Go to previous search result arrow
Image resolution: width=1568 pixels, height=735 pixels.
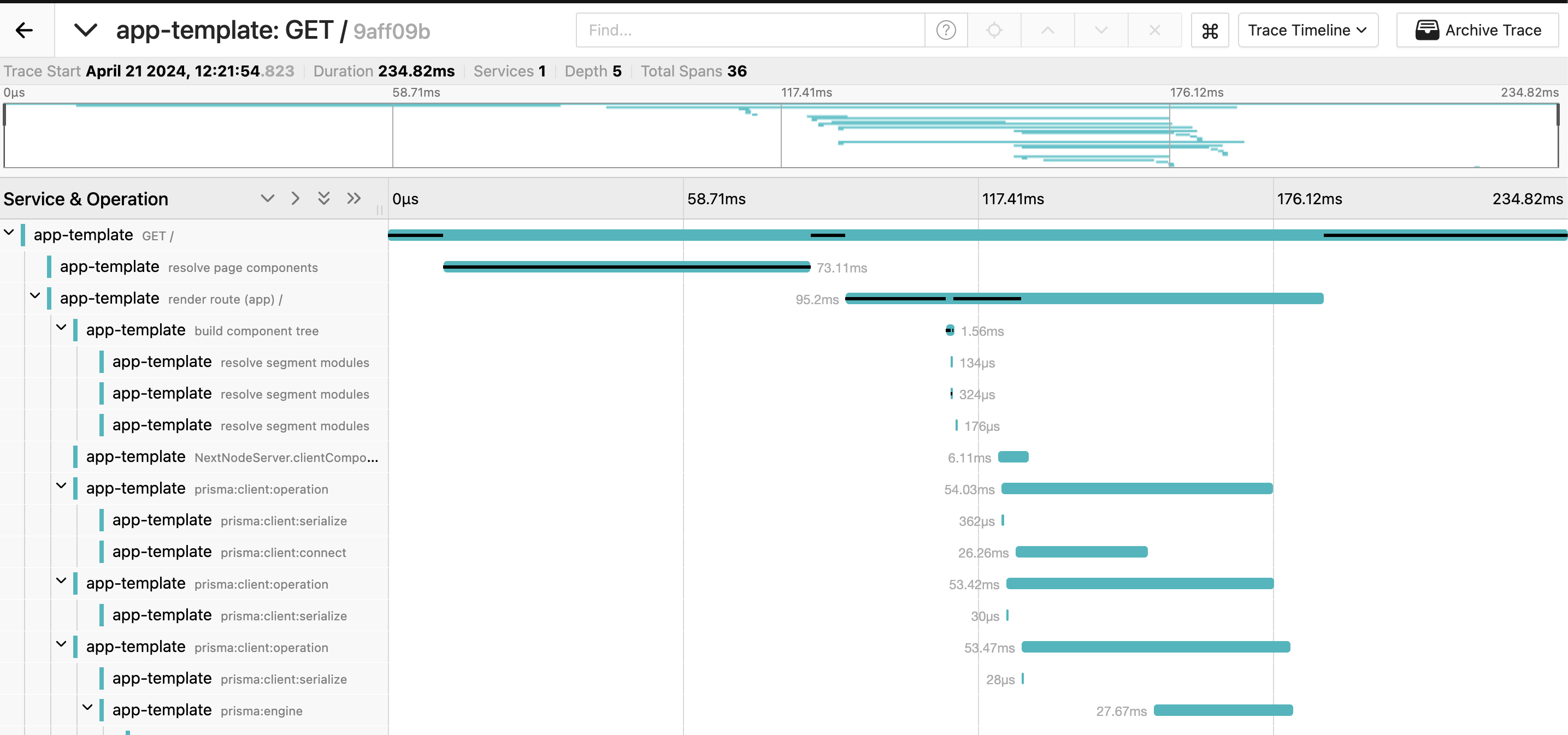[1047, 30]
